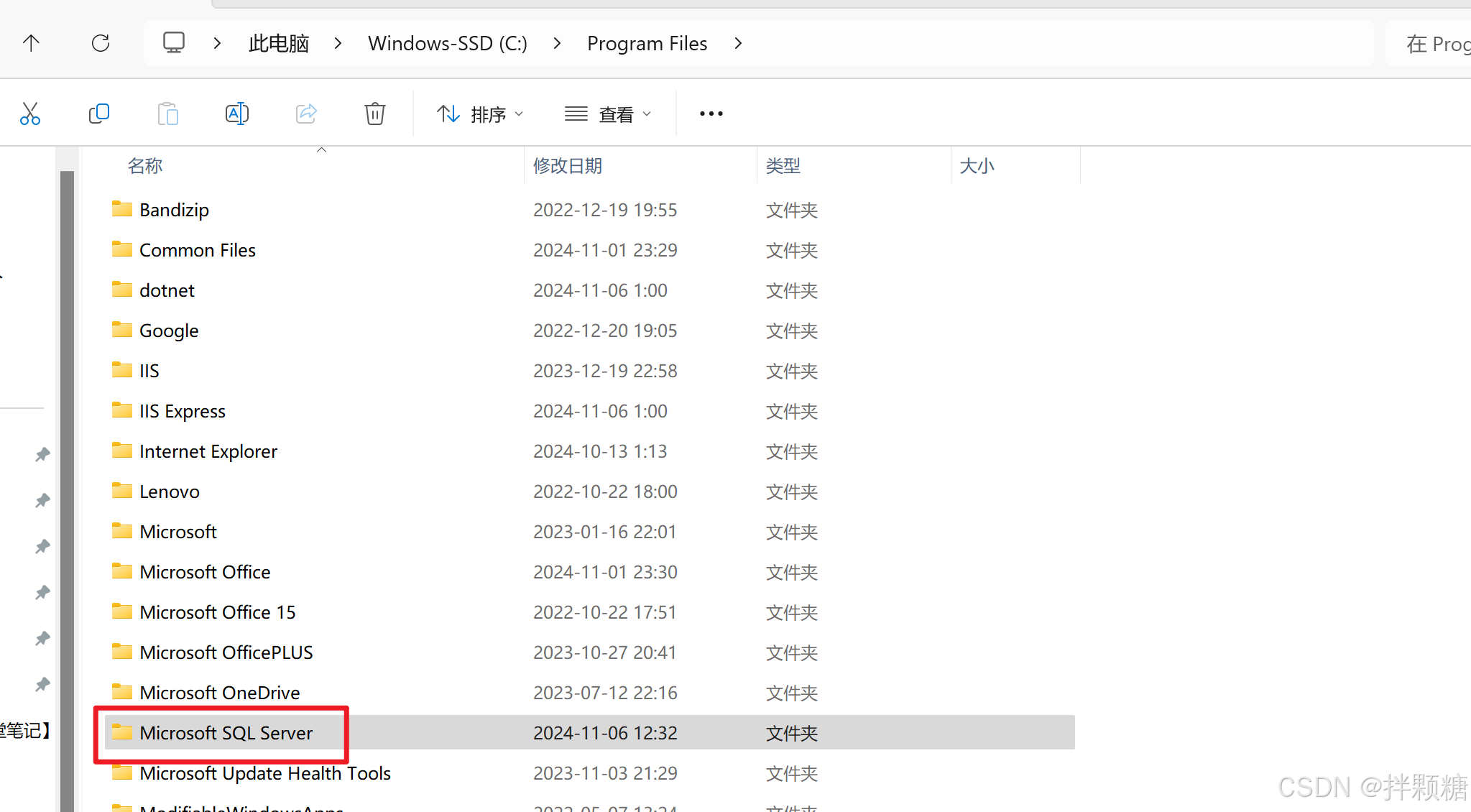Click the Copy icon in toolbar
Viewport: 1471px width, 812px height.
[x=98, y=114]
